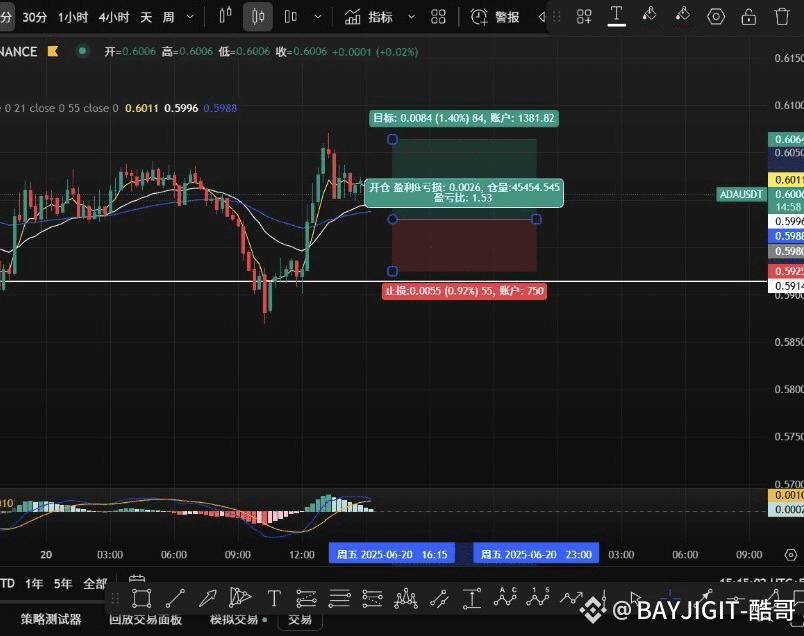Click the green market status dot
This screenshot has width=804, height=636.
(82, 51)
